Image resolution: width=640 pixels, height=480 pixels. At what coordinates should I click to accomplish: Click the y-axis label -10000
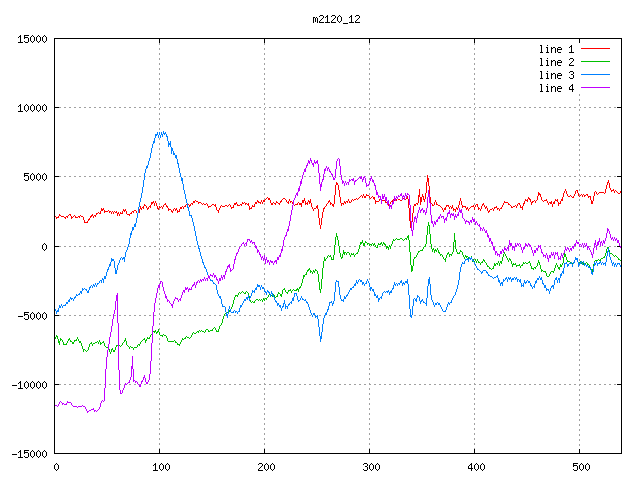click(29, 385)
